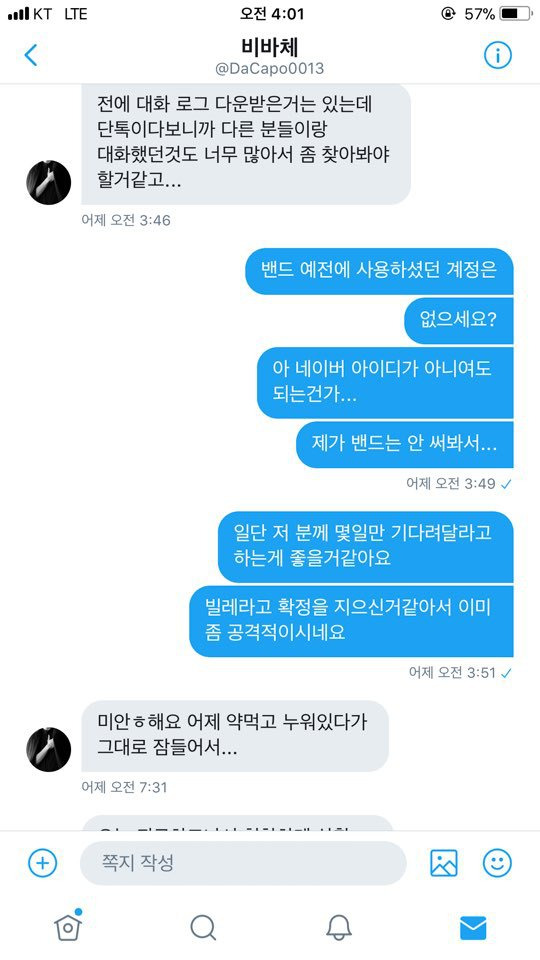Image resolution: width=540 pixels, height=960 pixels.
Task: Select the Messages envelope tab
Action: 473,928
